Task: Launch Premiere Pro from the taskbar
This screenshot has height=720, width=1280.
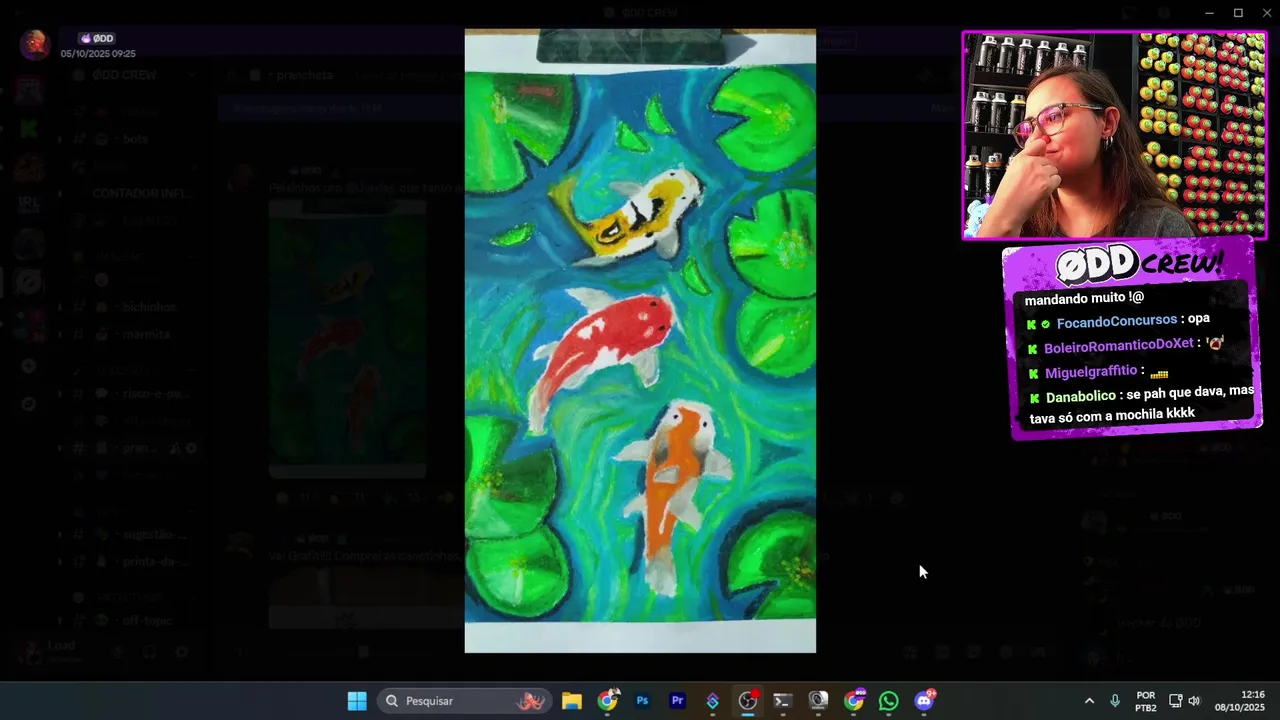Action: coord(677,701)
